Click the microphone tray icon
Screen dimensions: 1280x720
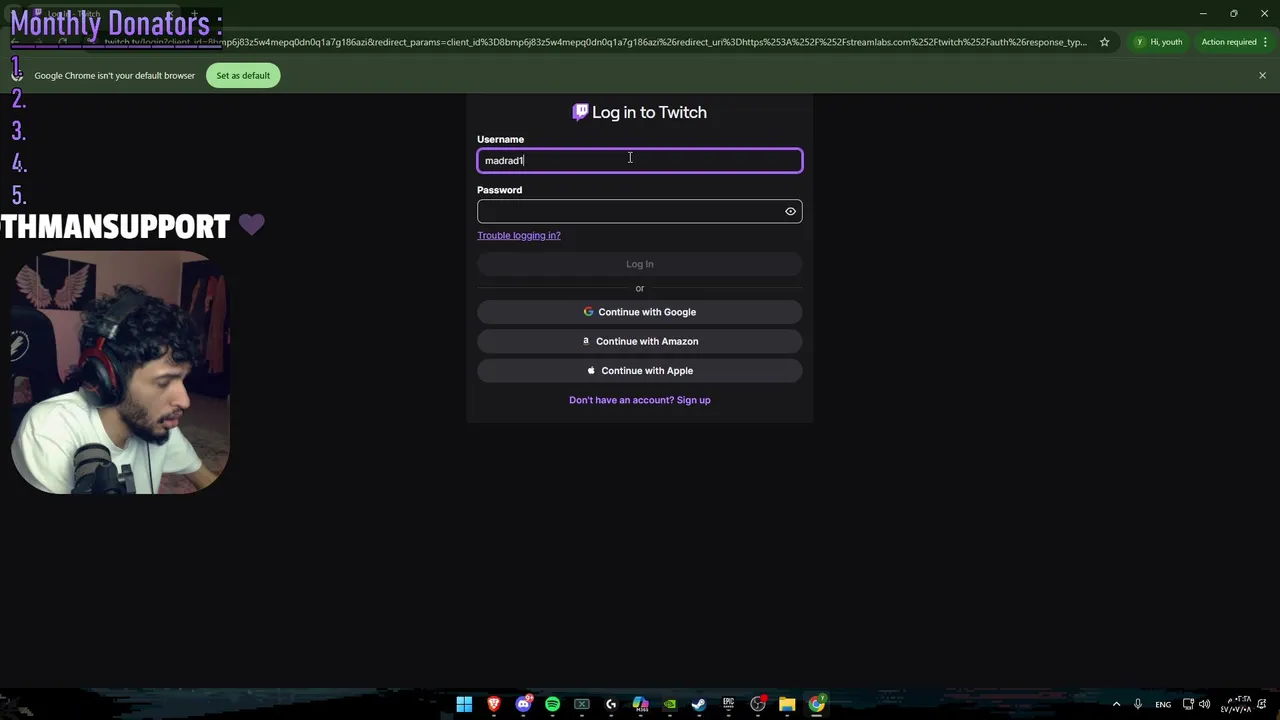1138,704
